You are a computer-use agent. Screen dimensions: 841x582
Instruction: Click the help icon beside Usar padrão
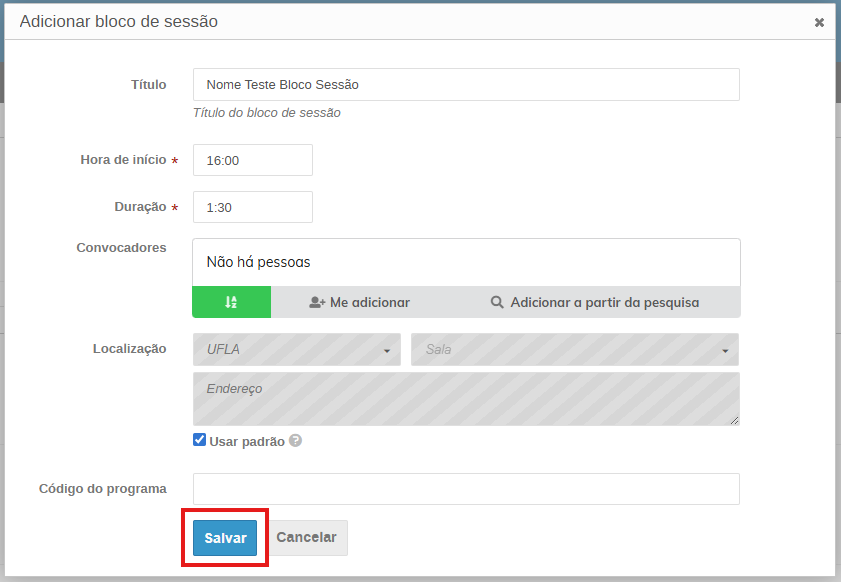click(296, 441)
